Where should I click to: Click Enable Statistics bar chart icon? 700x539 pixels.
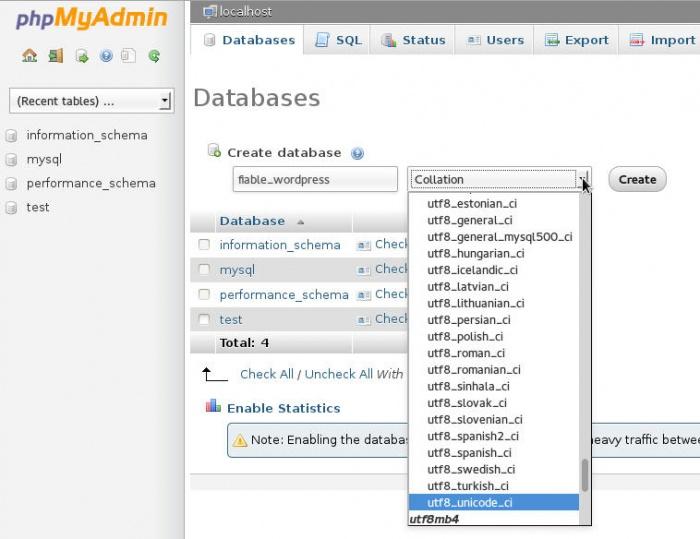tap(213, 405)
